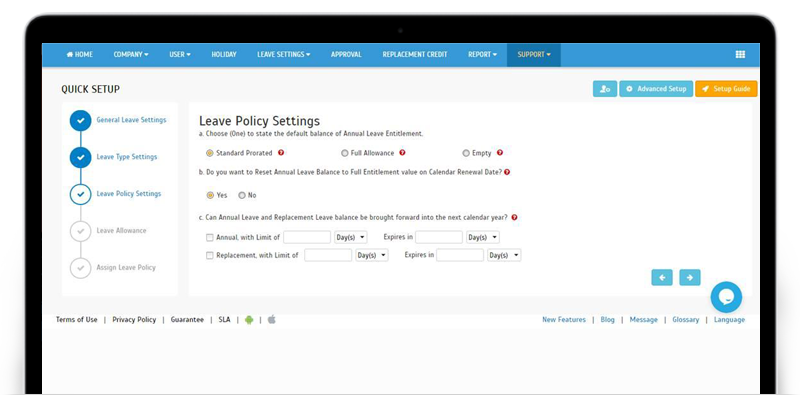800x395 pixels.
Task: Click the Annual limit value field
Action: pos(307,237)
